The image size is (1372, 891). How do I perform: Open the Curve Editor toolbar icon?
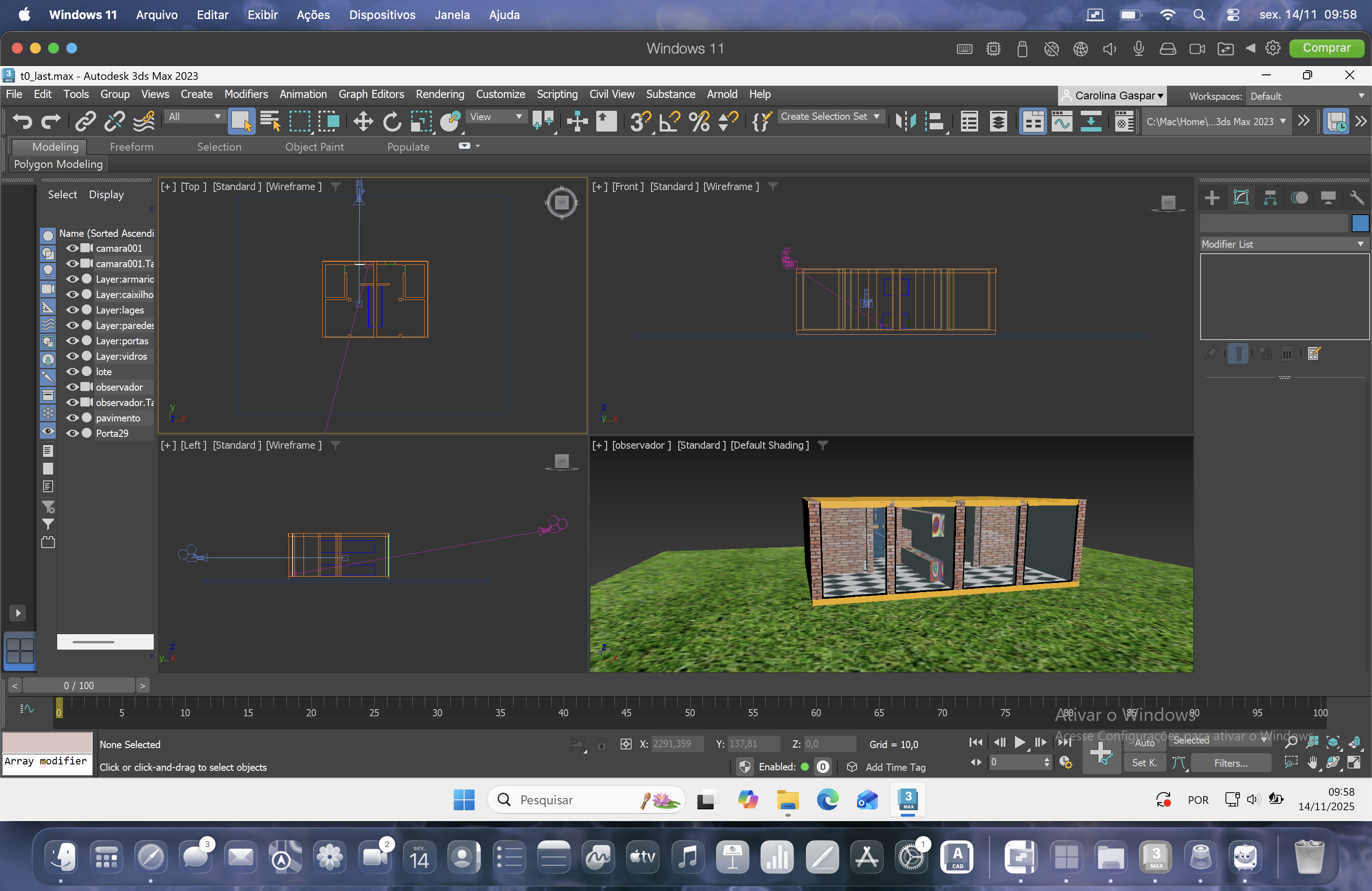pyautogui.click(x=1061, y=122)
